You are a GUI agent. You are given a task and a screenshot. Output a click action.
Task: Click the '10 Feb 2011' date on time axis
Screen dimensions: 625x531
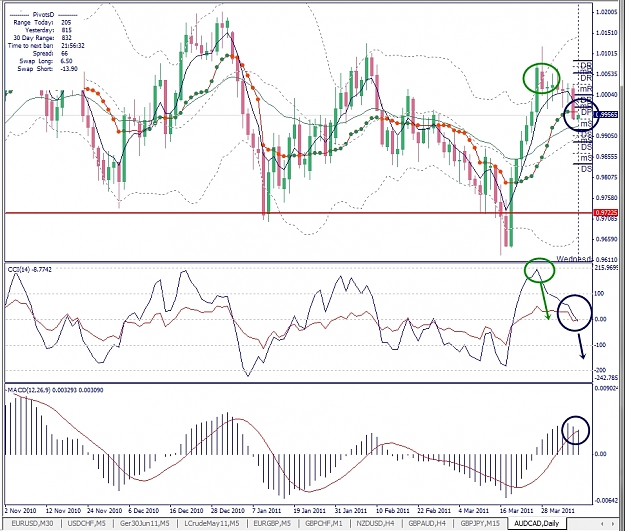[x=392, y=511]
